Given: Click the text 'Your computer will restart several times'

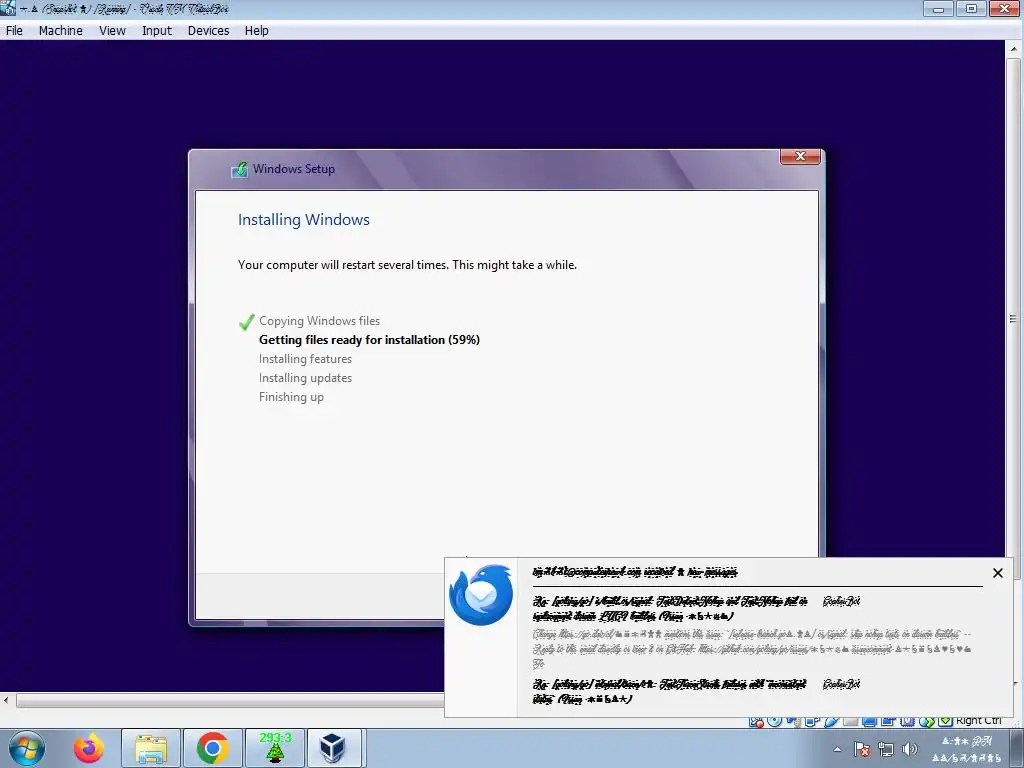Looking at the screenshot, I should pos(344,265).
